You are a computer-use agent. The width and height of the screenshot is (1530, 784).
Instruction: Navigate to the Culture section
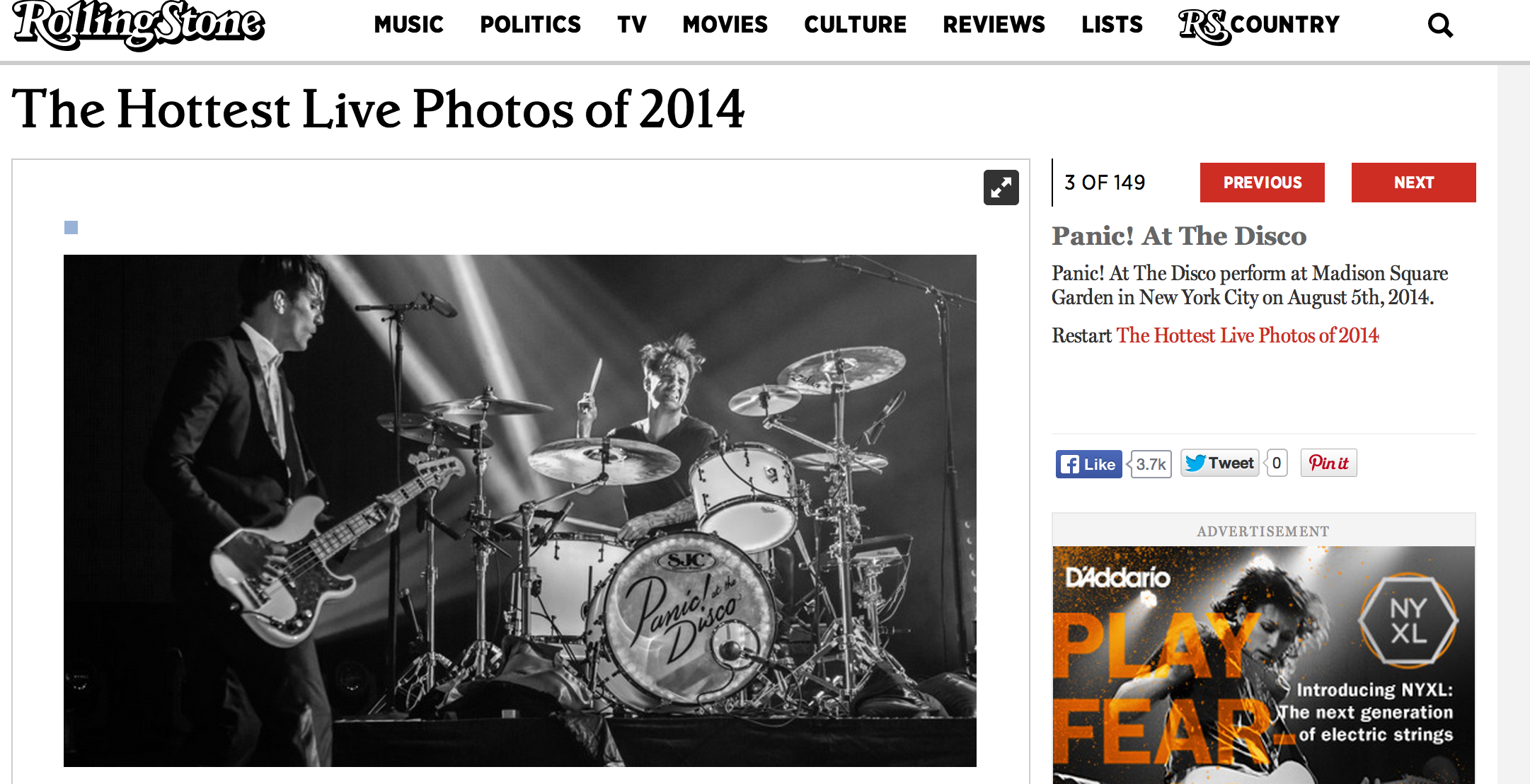tap(855, 25)
